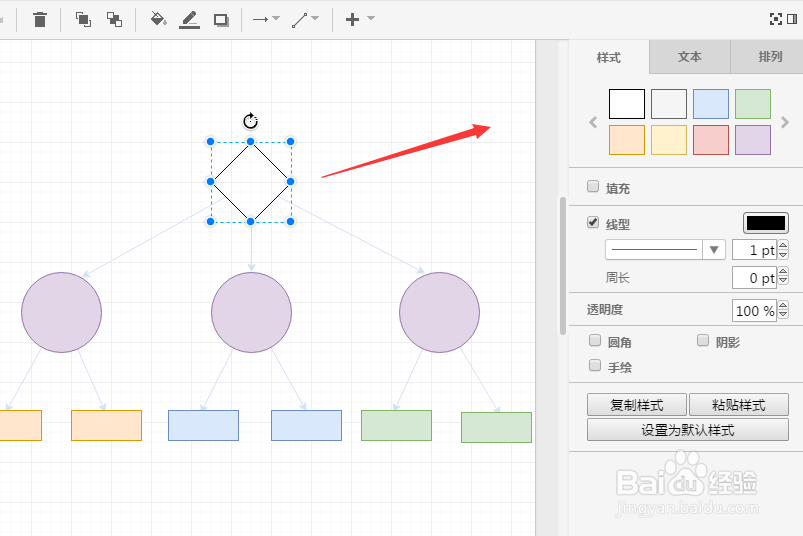Image resolution: width=803 pixels, height=536 pixels.
Task: Select the To Front icon
Action: coord(83,19)
